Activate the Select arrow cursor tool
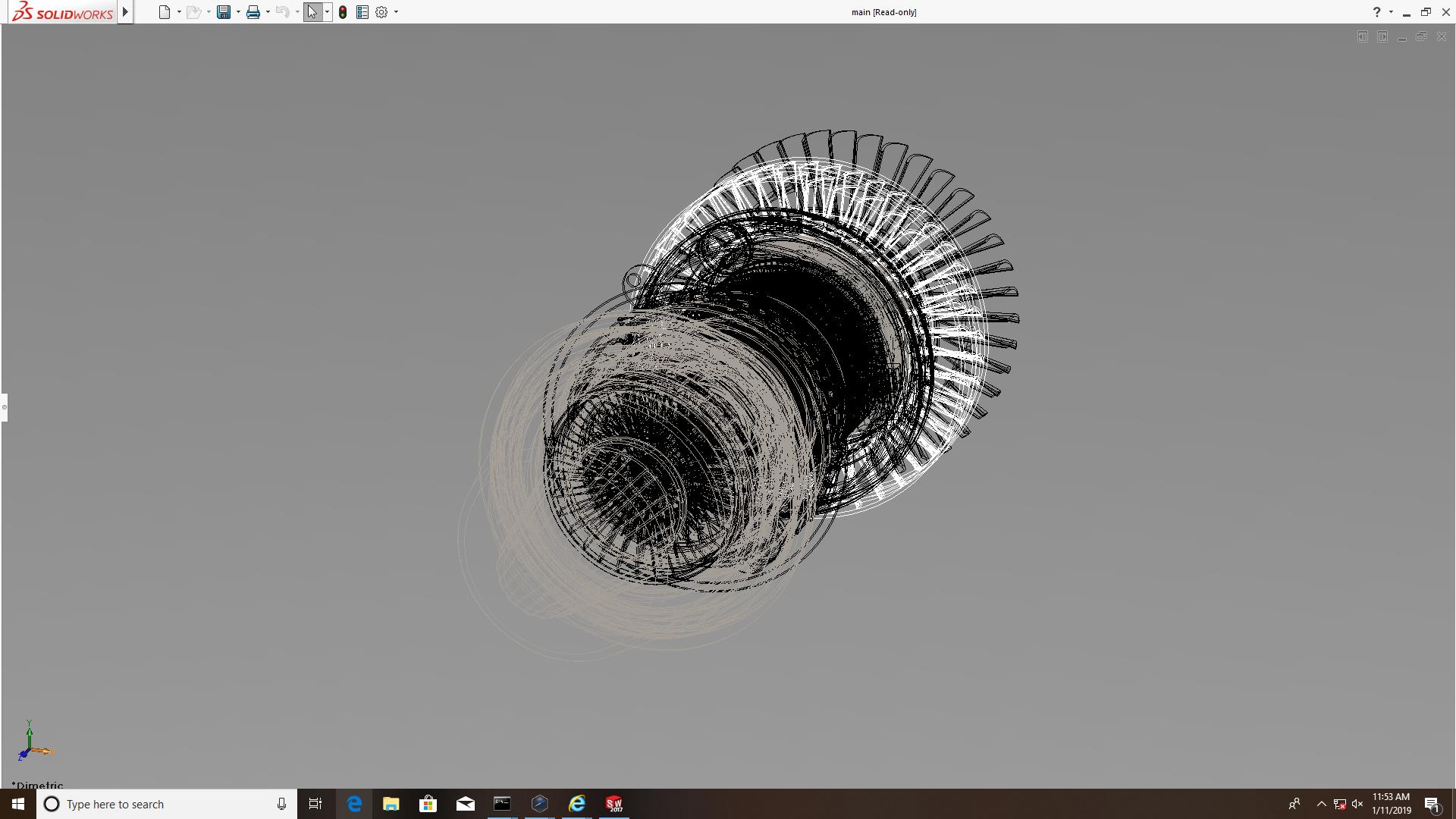The image size is (1456, 819). [x=312, y=12]
